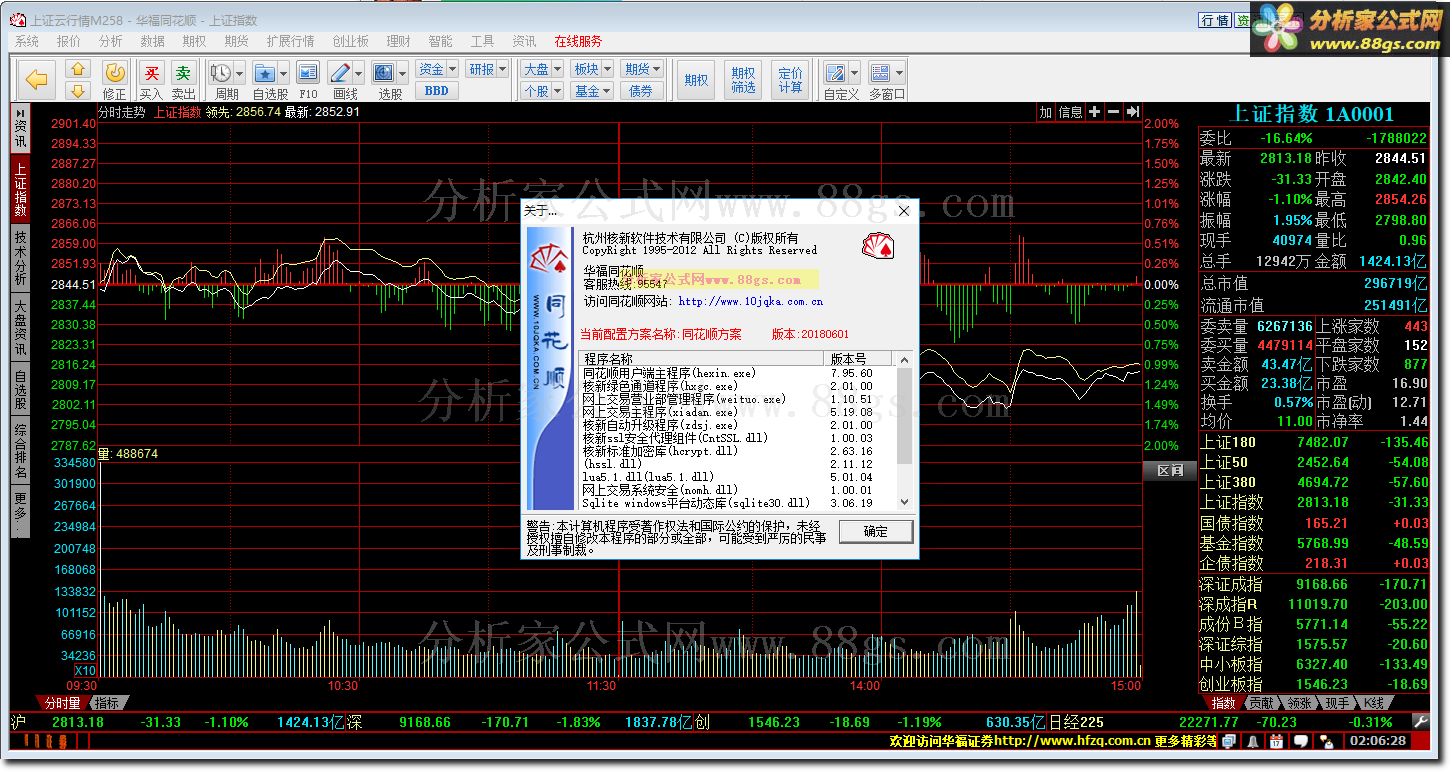Click the 行情 button in title bar
The width and height of the screenshot is (1452, 772).
pyautogui.click(x=1214, y=20)
